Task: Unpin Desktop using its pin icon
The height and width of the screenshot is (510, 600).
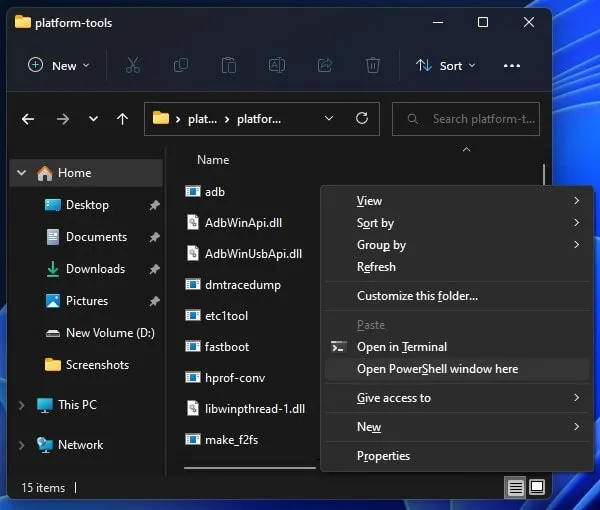Action: 155,205
